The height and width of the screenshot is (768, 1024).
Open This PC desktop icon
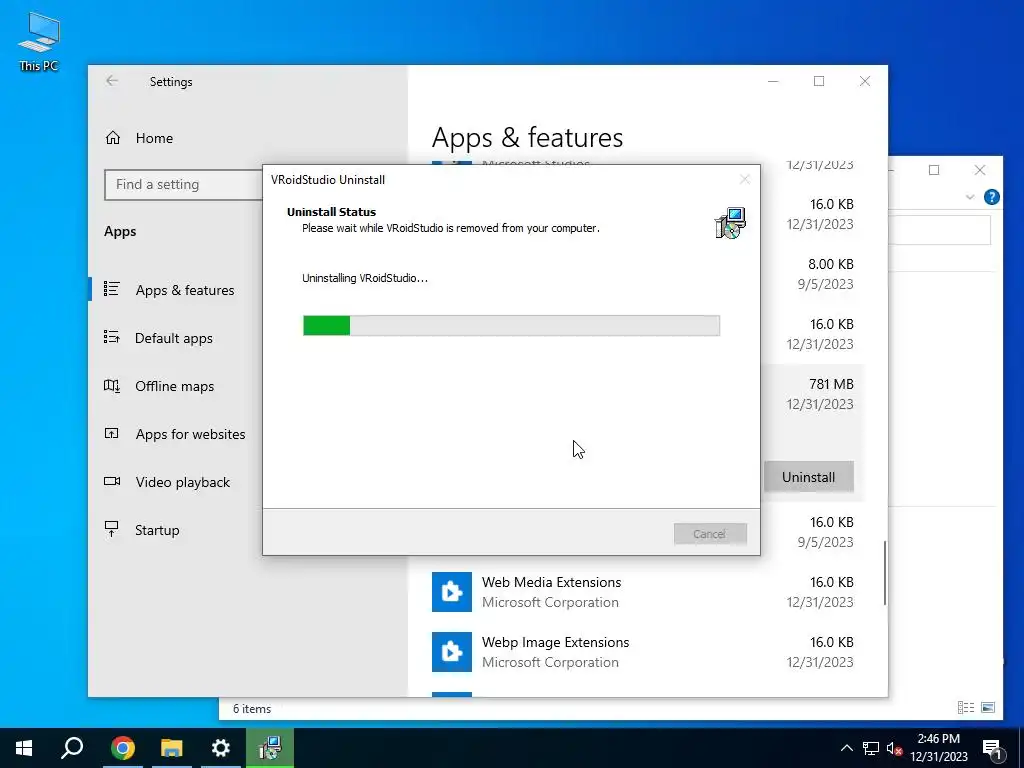click(x=39, y=41)
